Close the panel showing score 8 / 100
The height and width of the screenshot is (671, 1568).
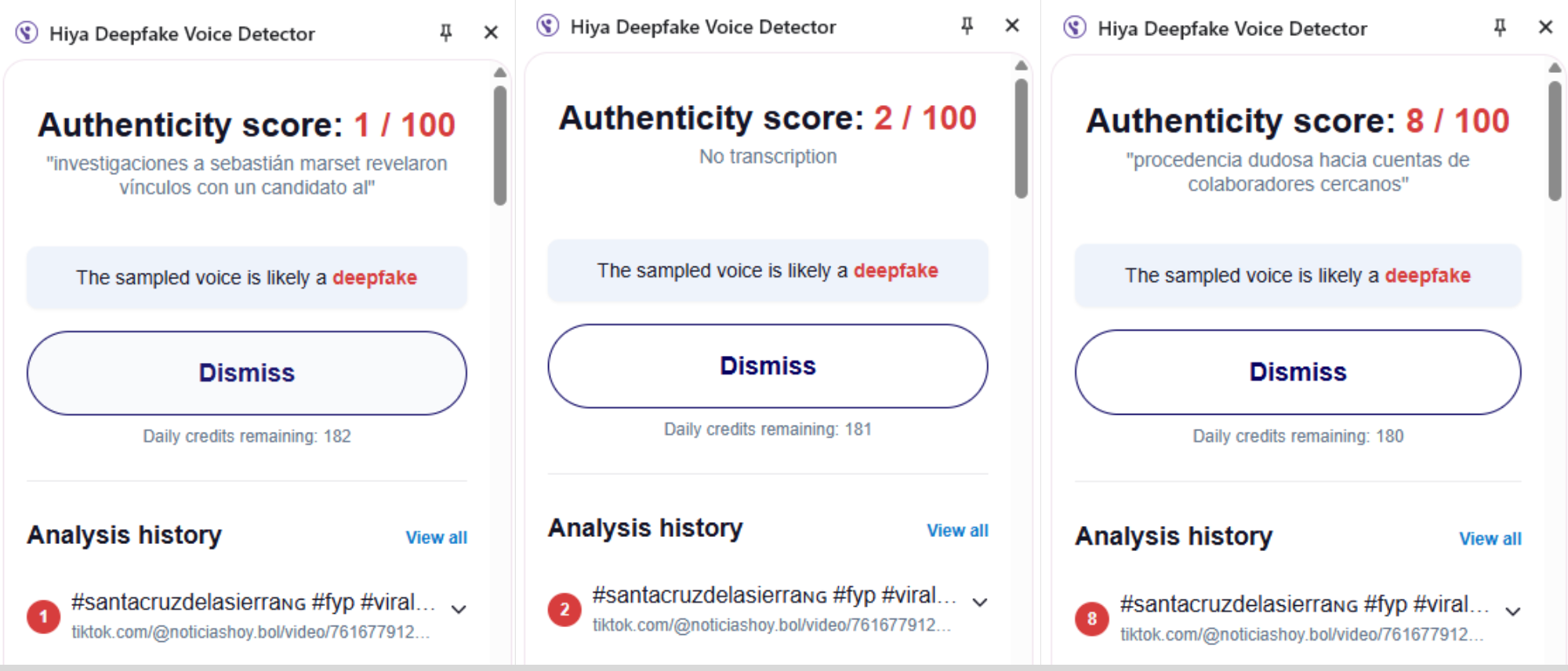(1545, 27)
